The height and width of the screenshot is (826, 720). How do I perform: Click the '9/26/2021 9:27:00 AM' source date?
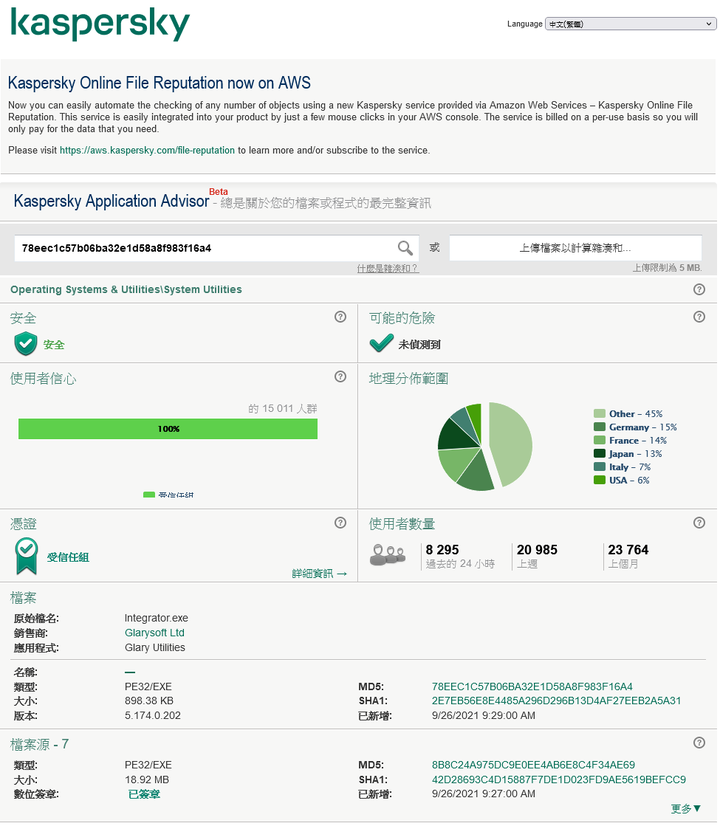[484, 794]
